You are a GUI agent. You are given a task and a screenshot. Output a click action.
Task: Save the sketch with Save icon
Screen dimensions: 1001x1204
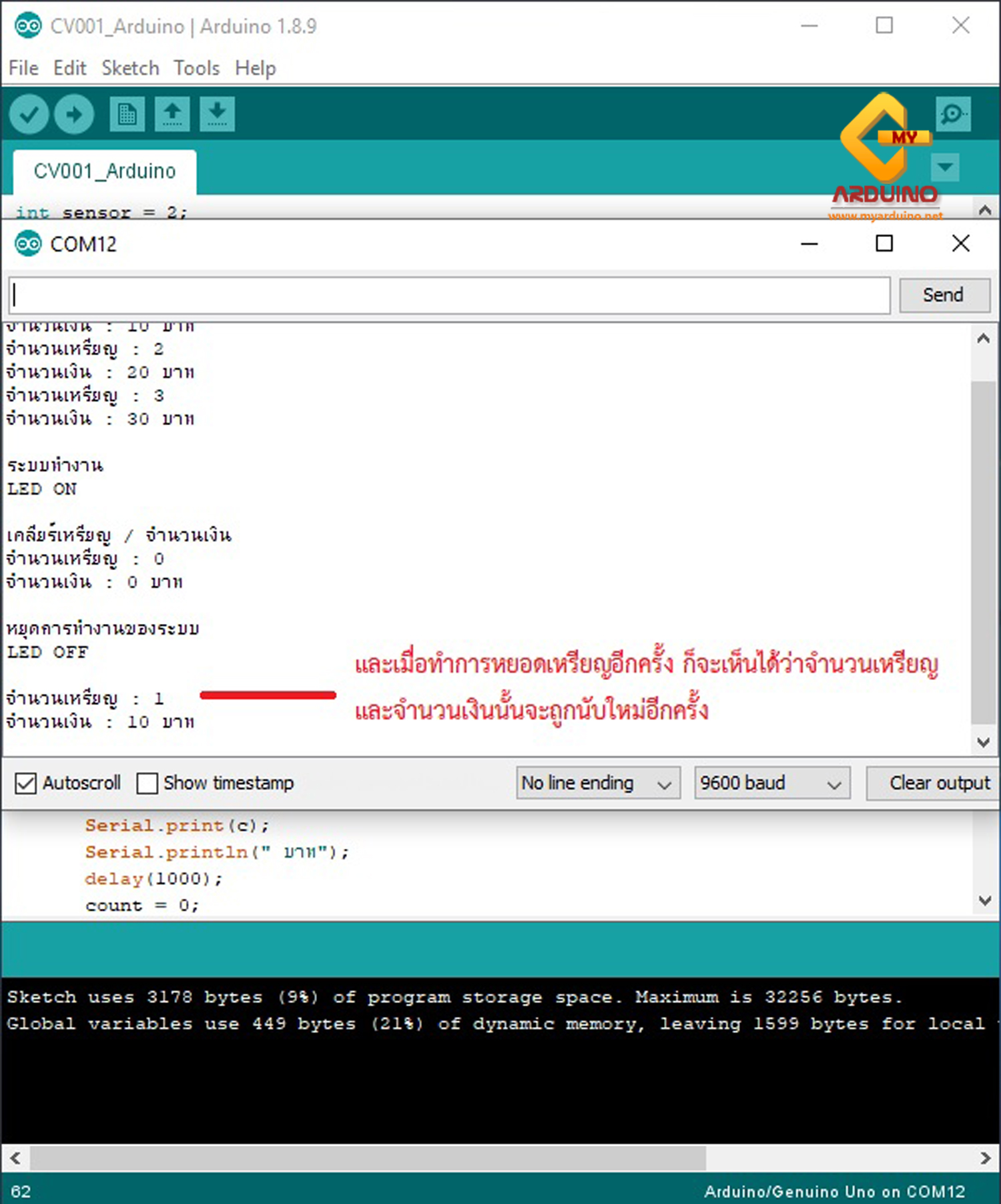coord(217,115)
